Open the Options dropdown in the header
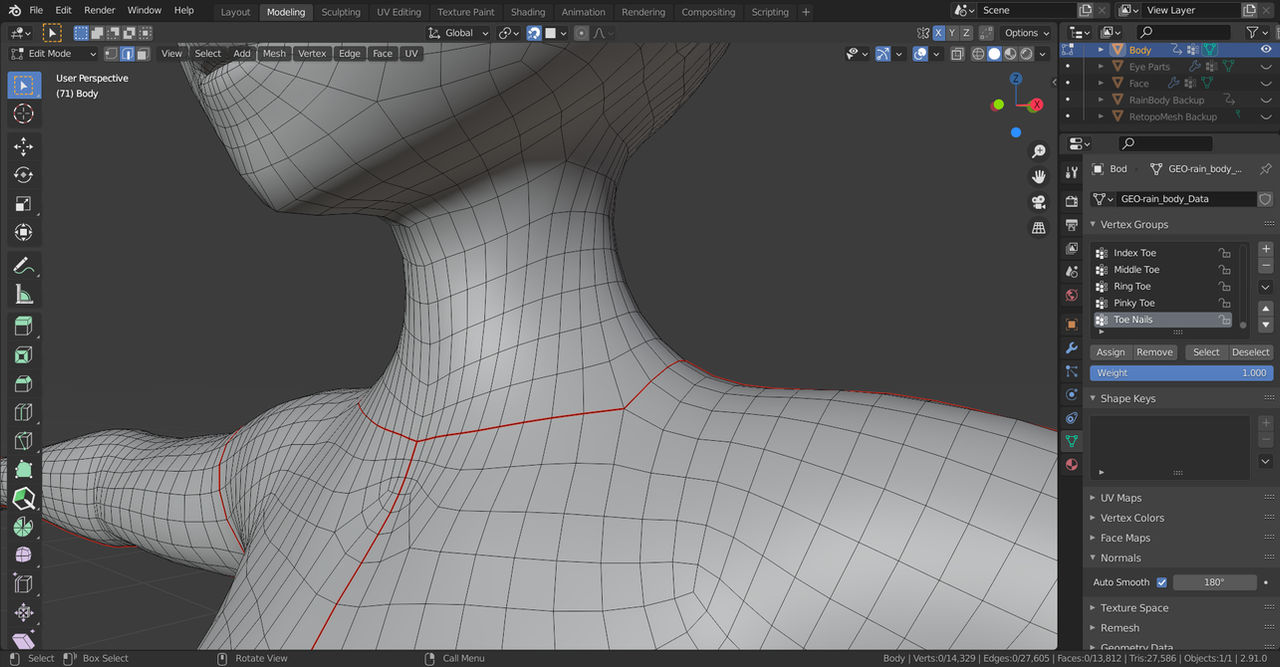 [x=1027, y=33]
